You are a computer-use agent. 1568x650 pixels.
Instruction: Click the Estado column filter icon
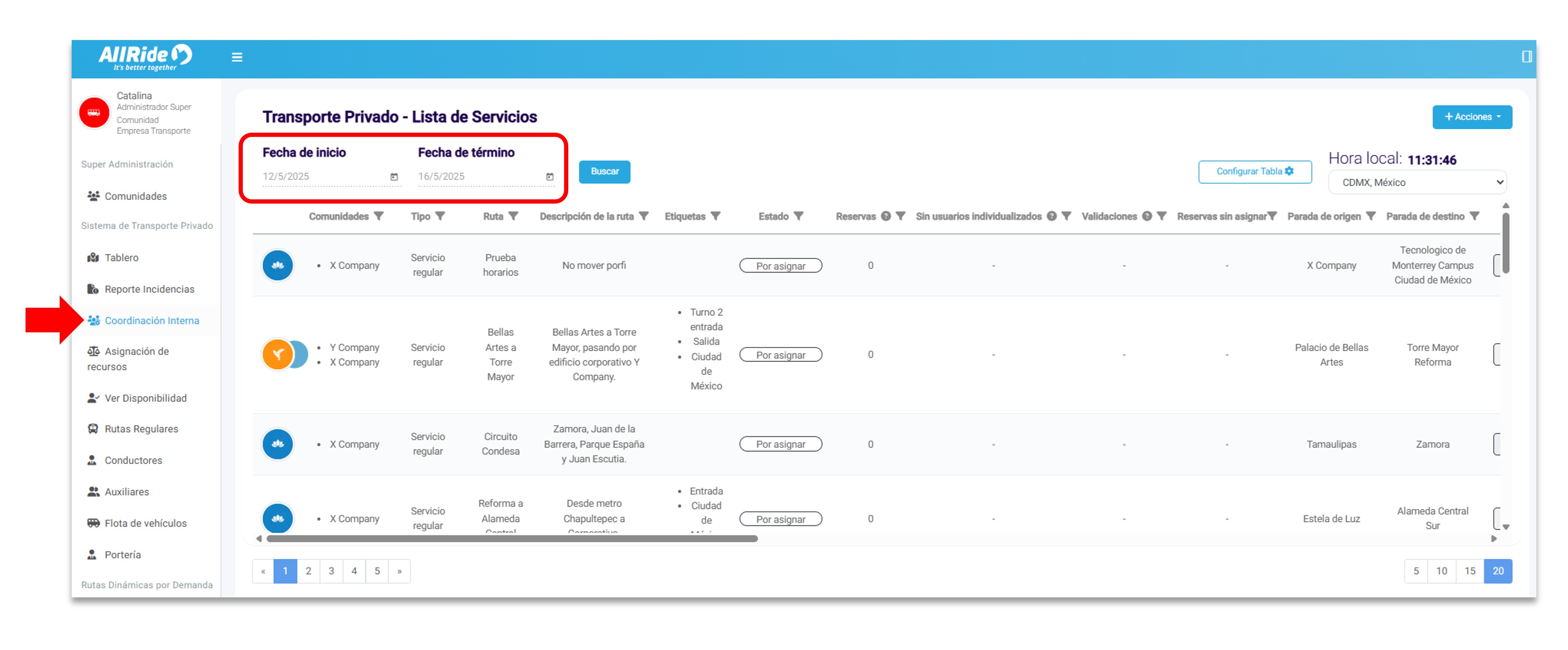point(798,216)
